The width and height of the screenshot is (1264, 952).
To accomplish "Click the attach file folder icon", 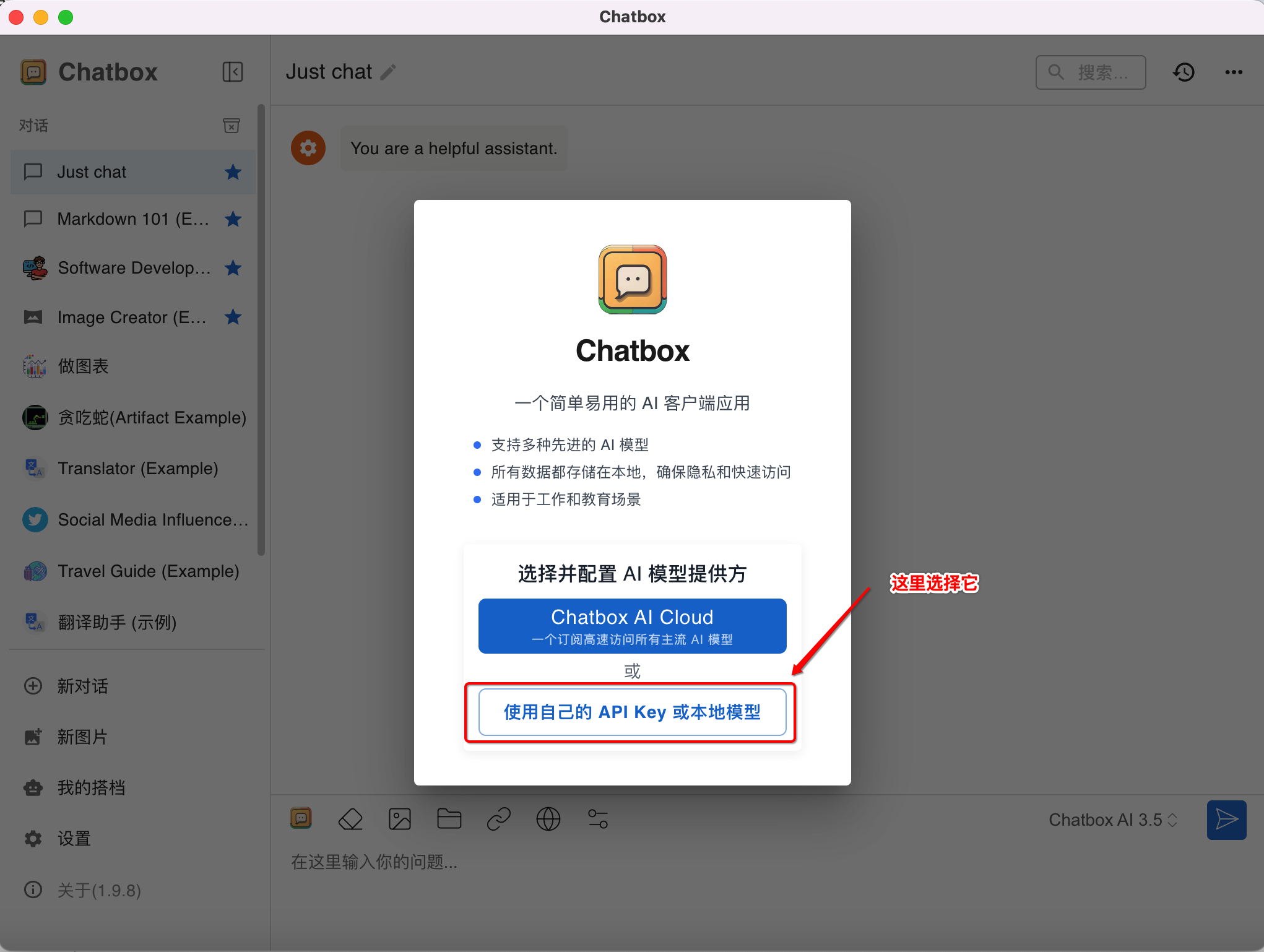I will click(449, 819).
